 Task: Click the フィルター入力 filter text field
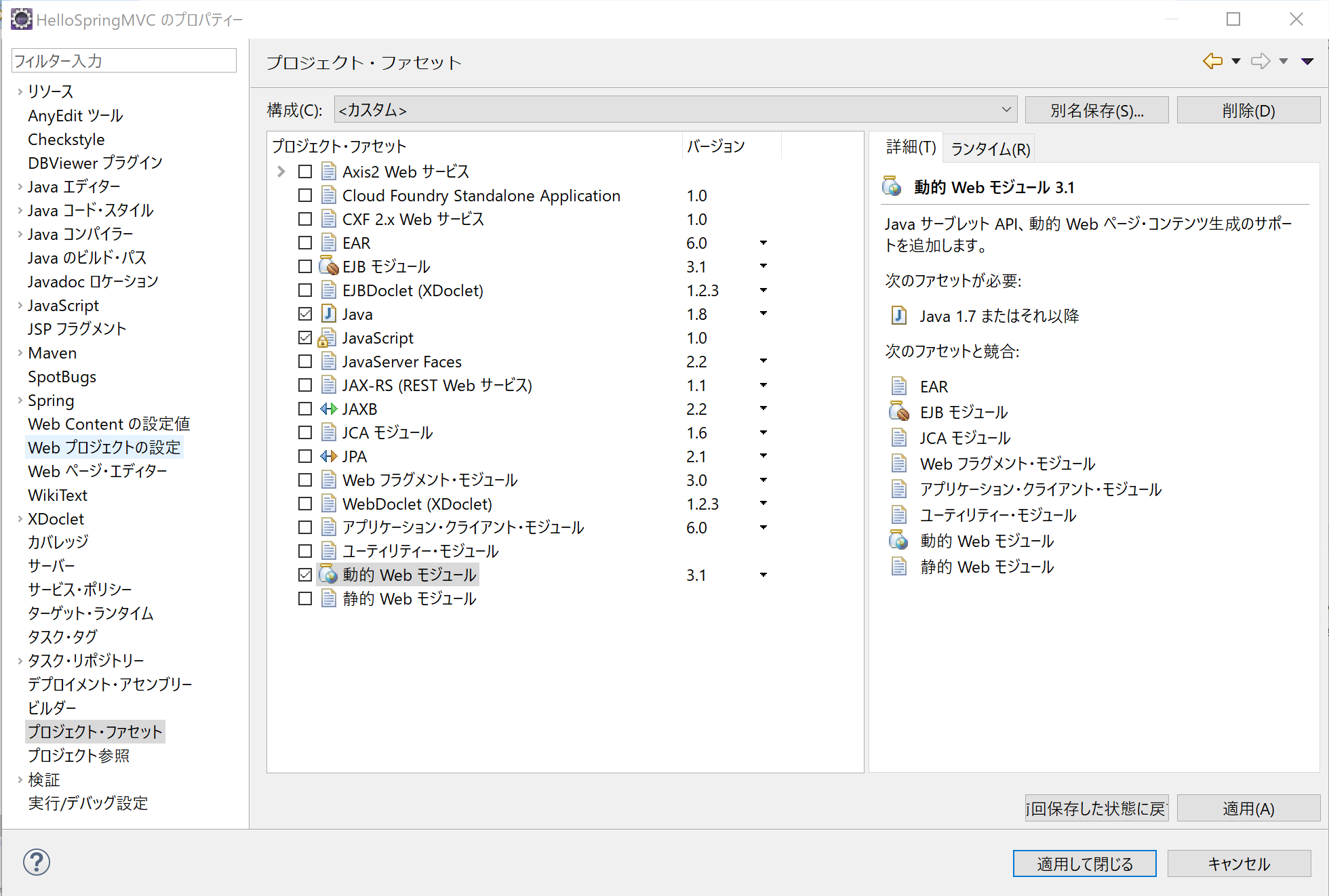pos(124,61)
